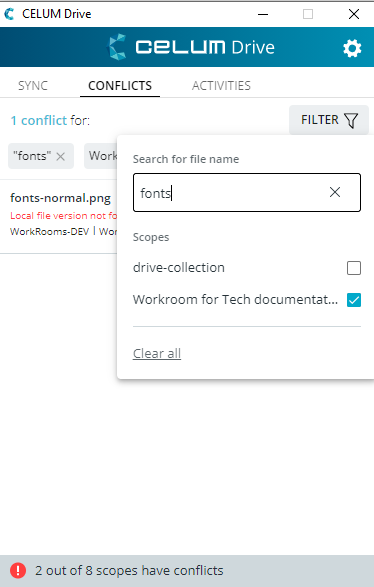
Task: Close the CELUM Drive window
Action: pos(354,14)
